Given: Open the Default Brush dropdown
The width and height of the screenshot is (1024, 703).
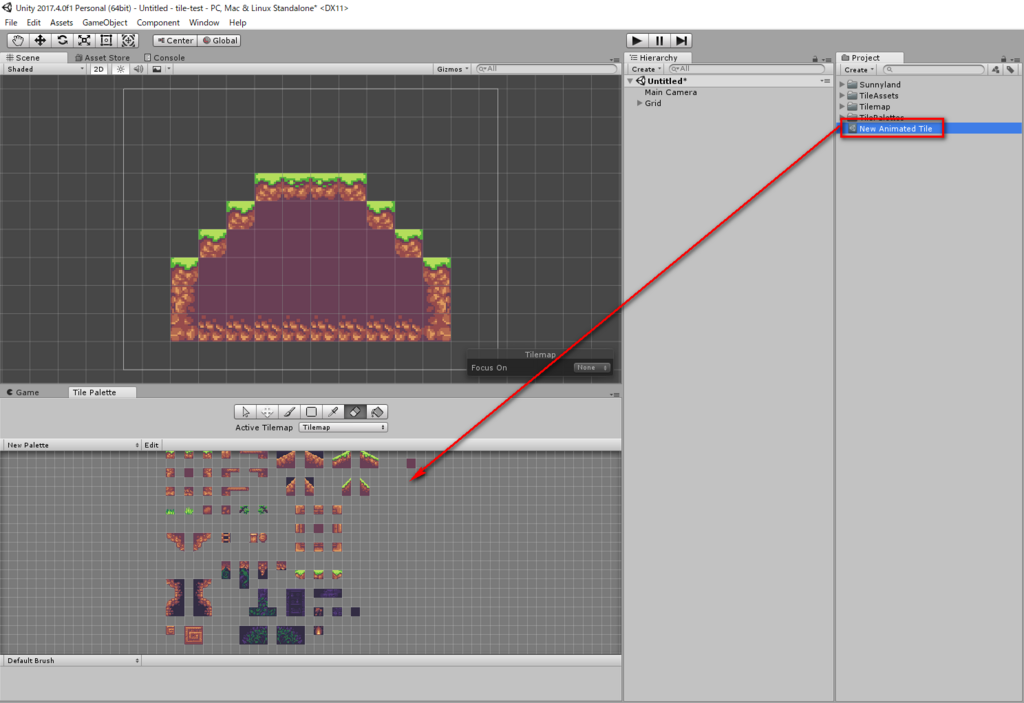Looking at the screenshot, I should [72, 661].
